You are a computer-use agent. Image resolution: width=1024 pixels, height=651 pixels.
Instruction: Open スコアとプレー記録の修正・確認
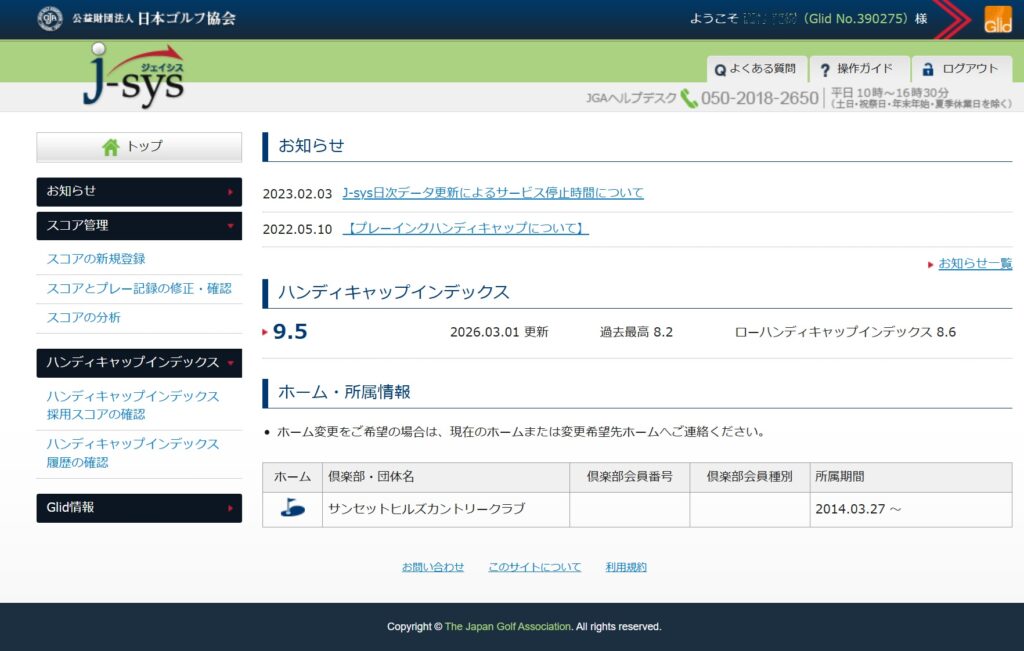[x=139, y=288]
